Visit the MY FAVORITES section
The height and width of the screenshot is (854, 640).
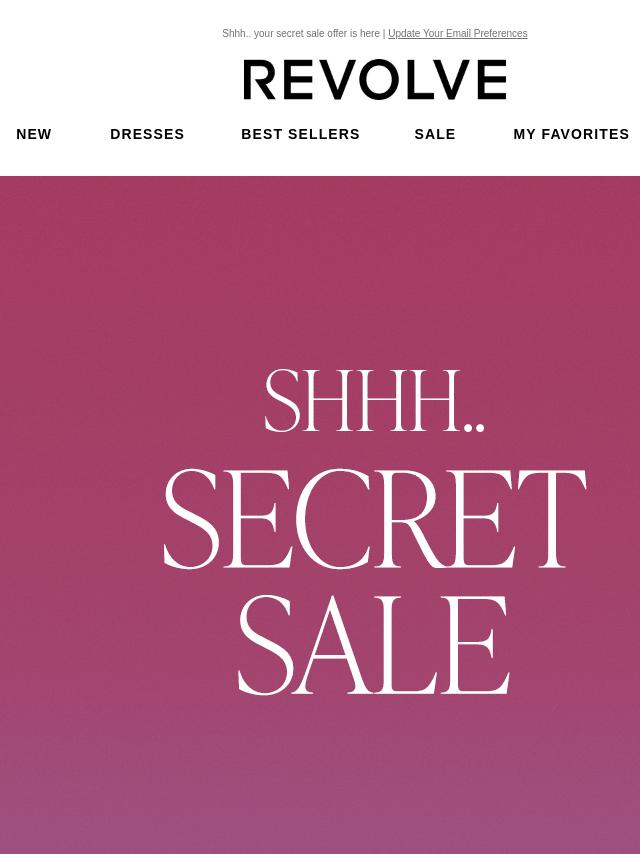tap(571, 134)
